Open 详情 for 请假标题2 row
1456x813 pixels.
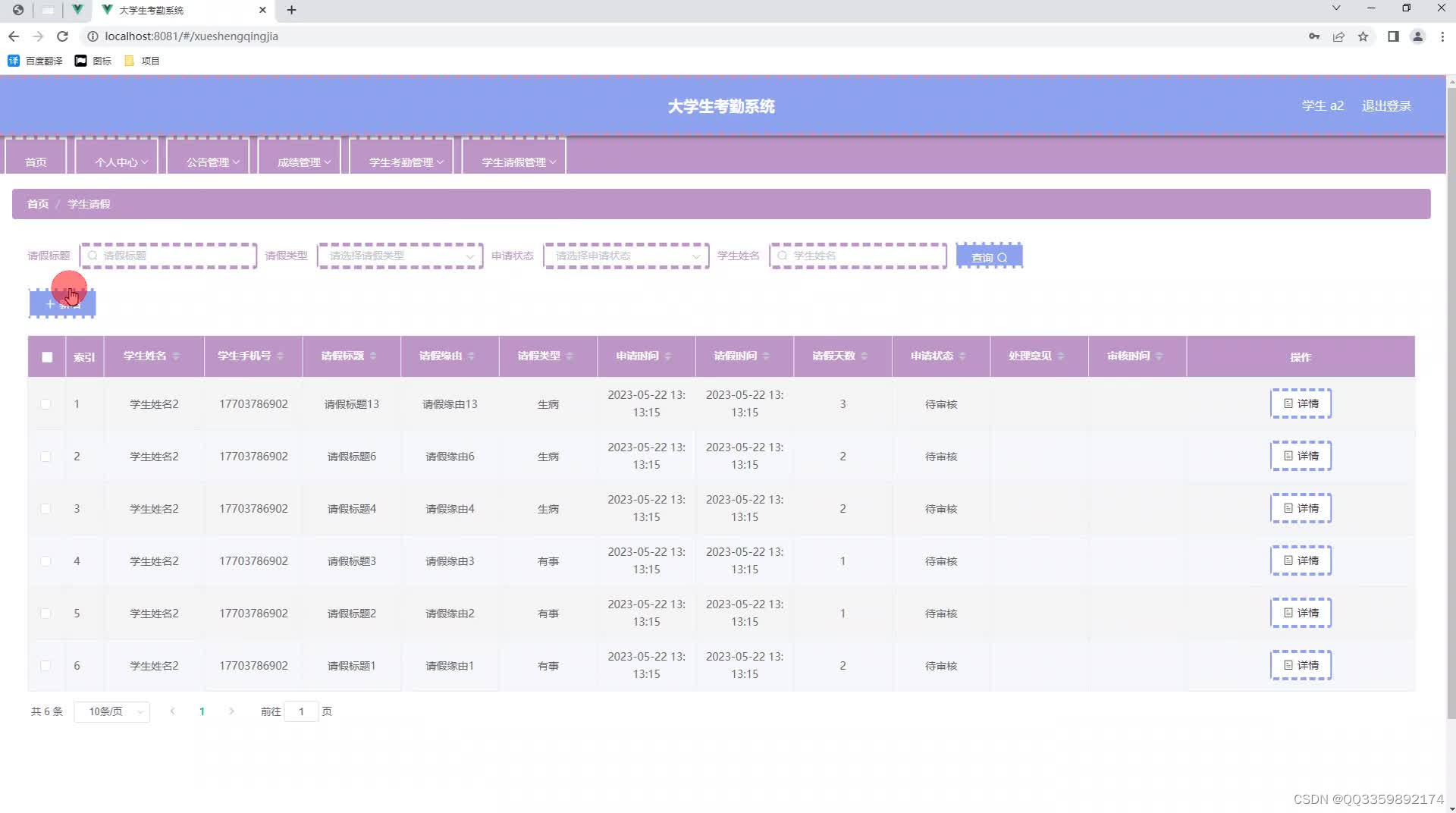tap(1301, 613)
